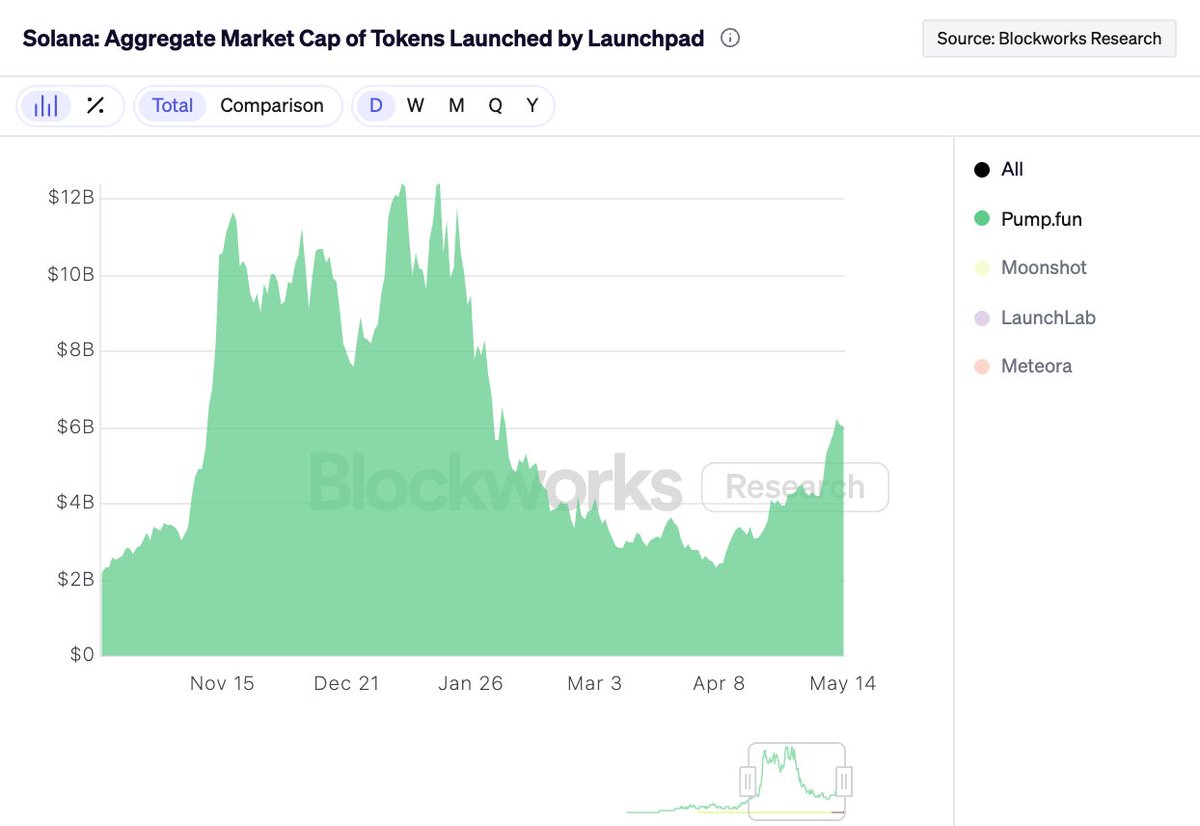
Task: Click Source: Blockworks Research button
Action: (1049, 39)
